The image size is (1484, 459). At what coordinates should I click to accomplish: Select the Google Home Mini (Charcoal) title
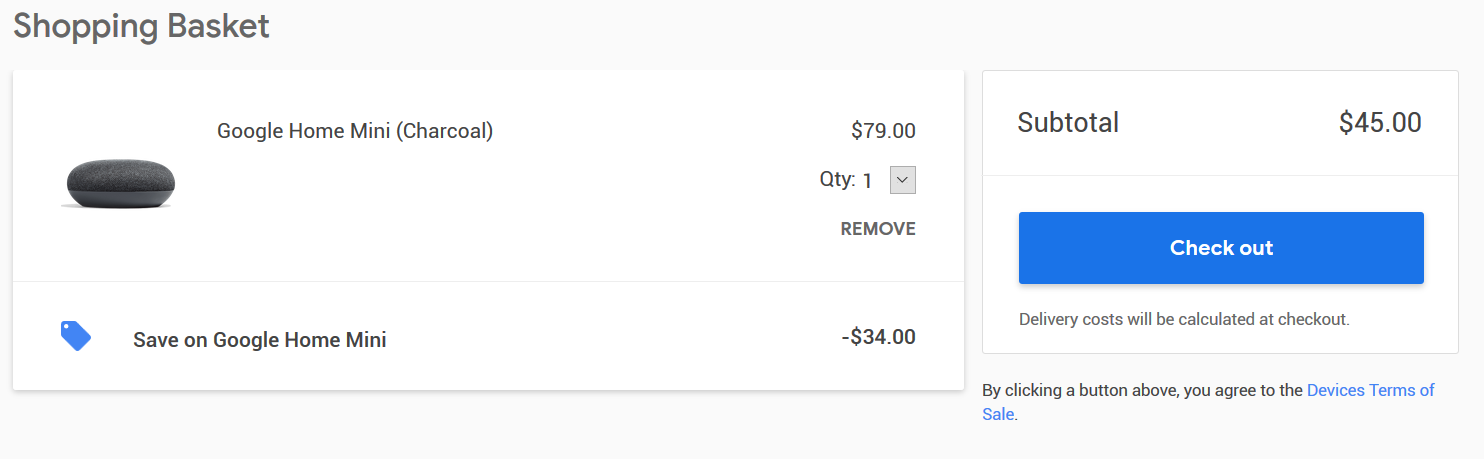pyautogui.click(x=355, y=131)
